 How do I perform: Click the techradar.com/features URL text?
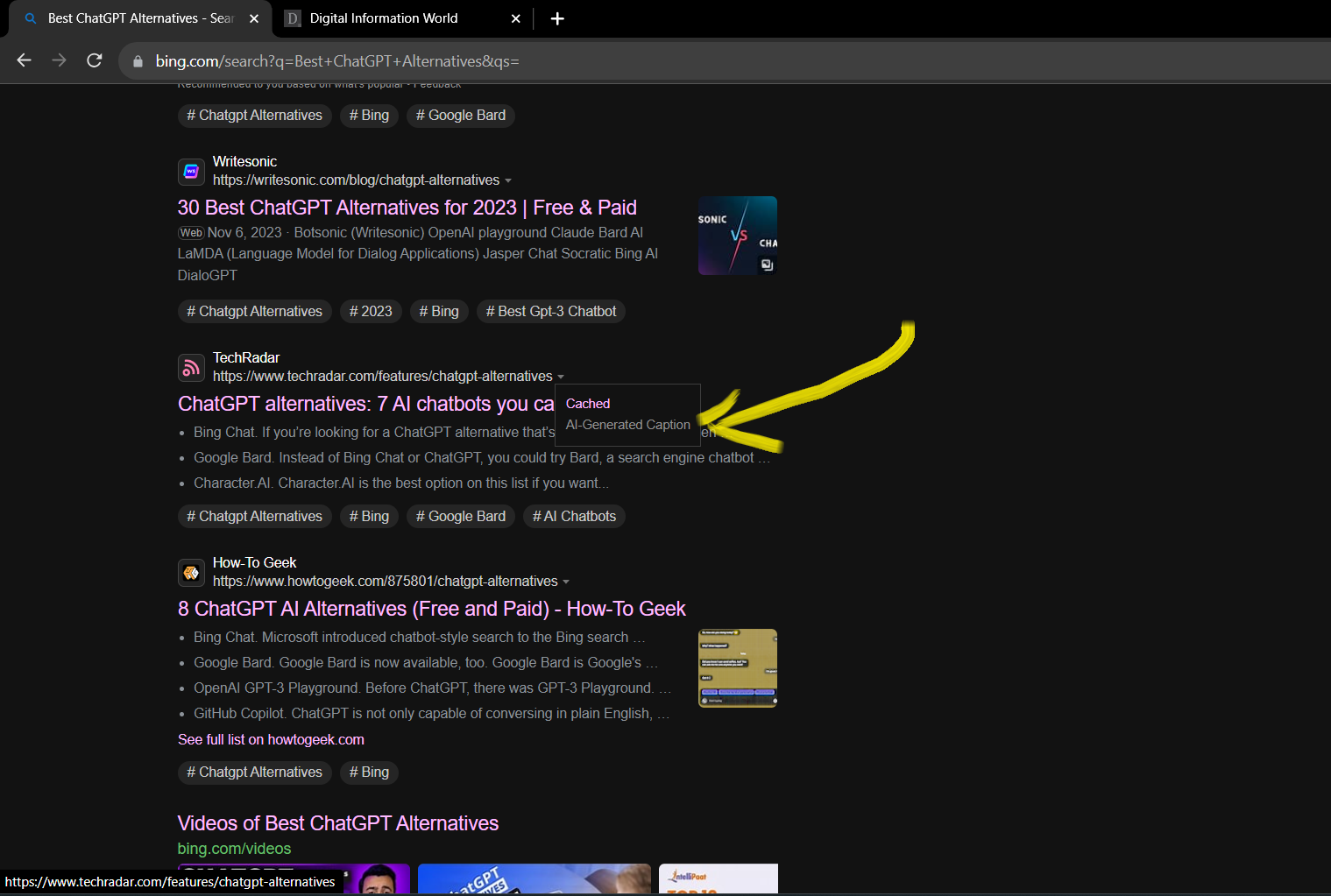click(382, 376)
